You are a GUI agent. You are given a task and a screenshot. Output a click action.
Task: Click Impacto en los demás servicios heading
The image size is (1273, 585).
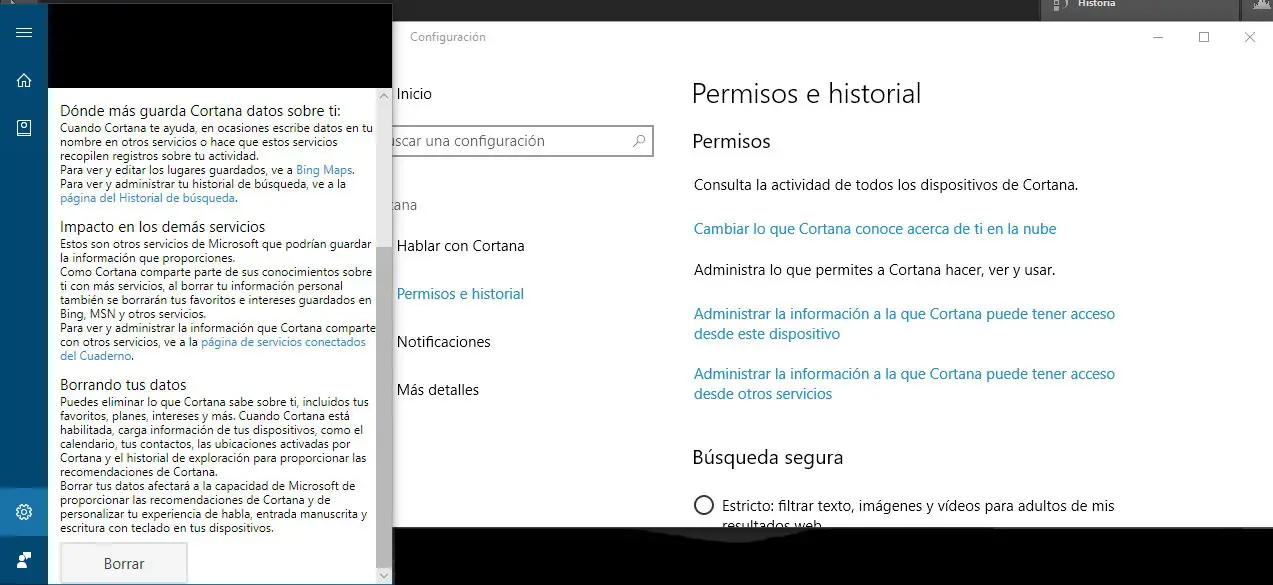pyautogui.click(x=162, y=227)
